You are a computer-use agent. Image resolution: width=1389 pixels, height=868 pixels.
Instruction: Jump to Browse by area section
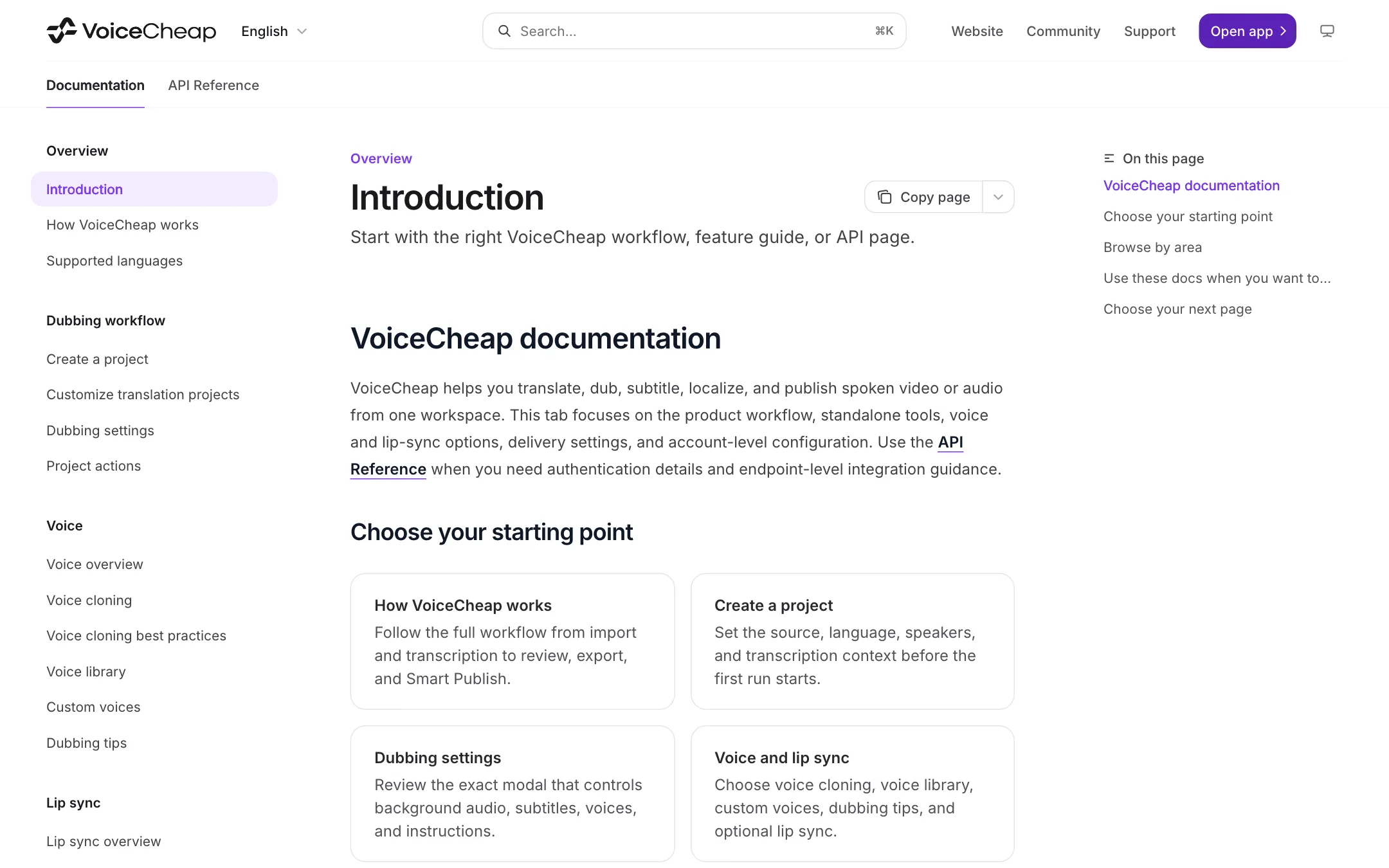(x=1152, y=247)
